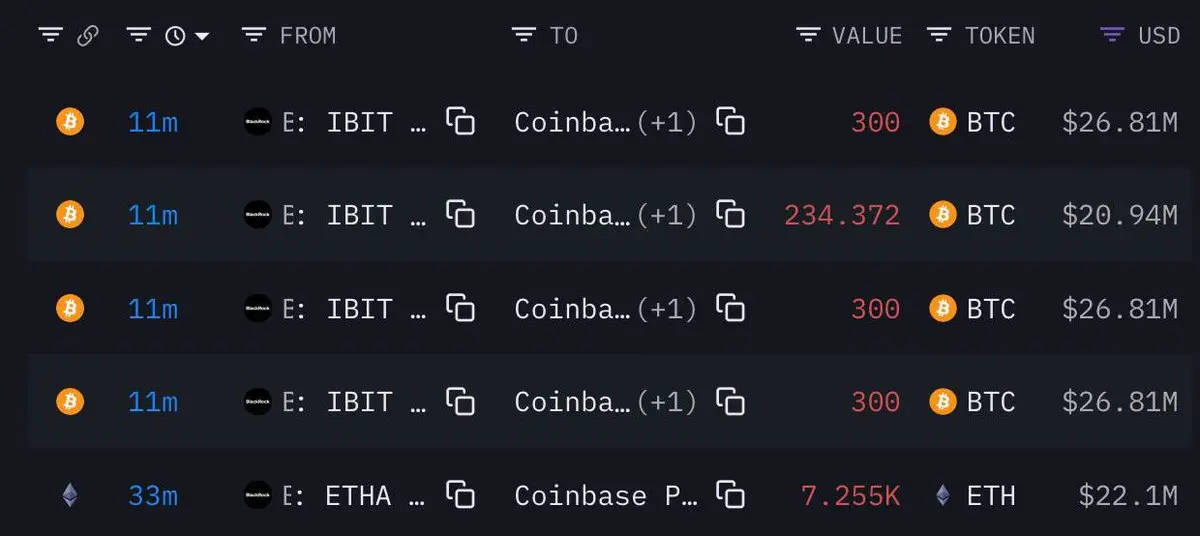Copy Coinbase Prime recipient address in ETH row

point(731,494)
